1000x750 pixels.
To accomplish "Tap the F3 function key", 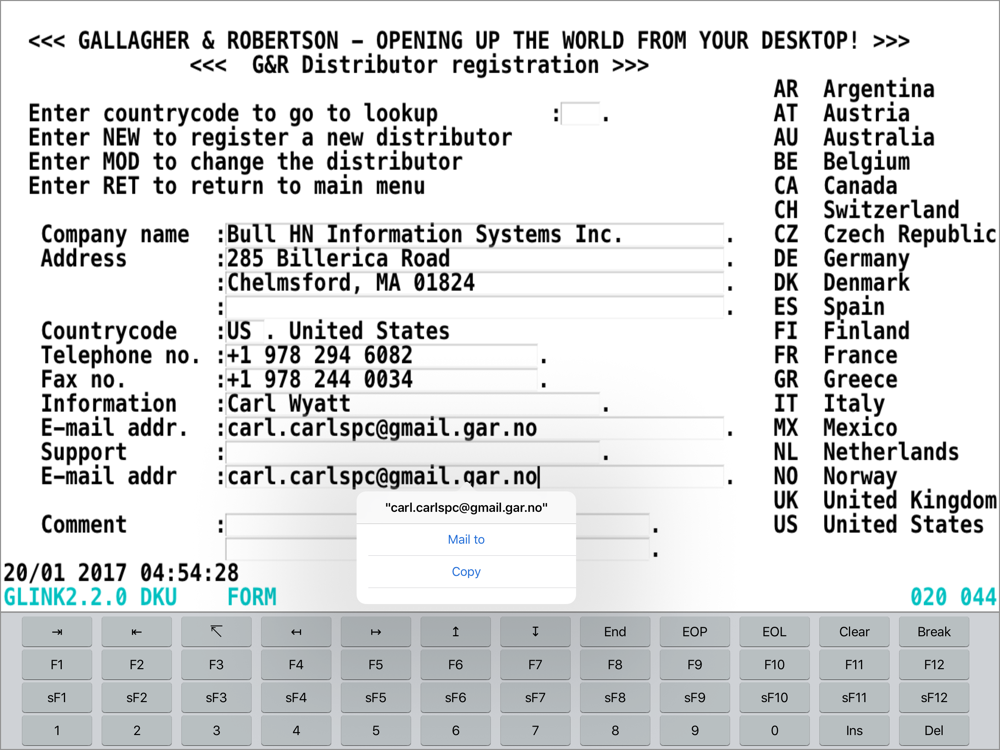I will tap(216, 665).
